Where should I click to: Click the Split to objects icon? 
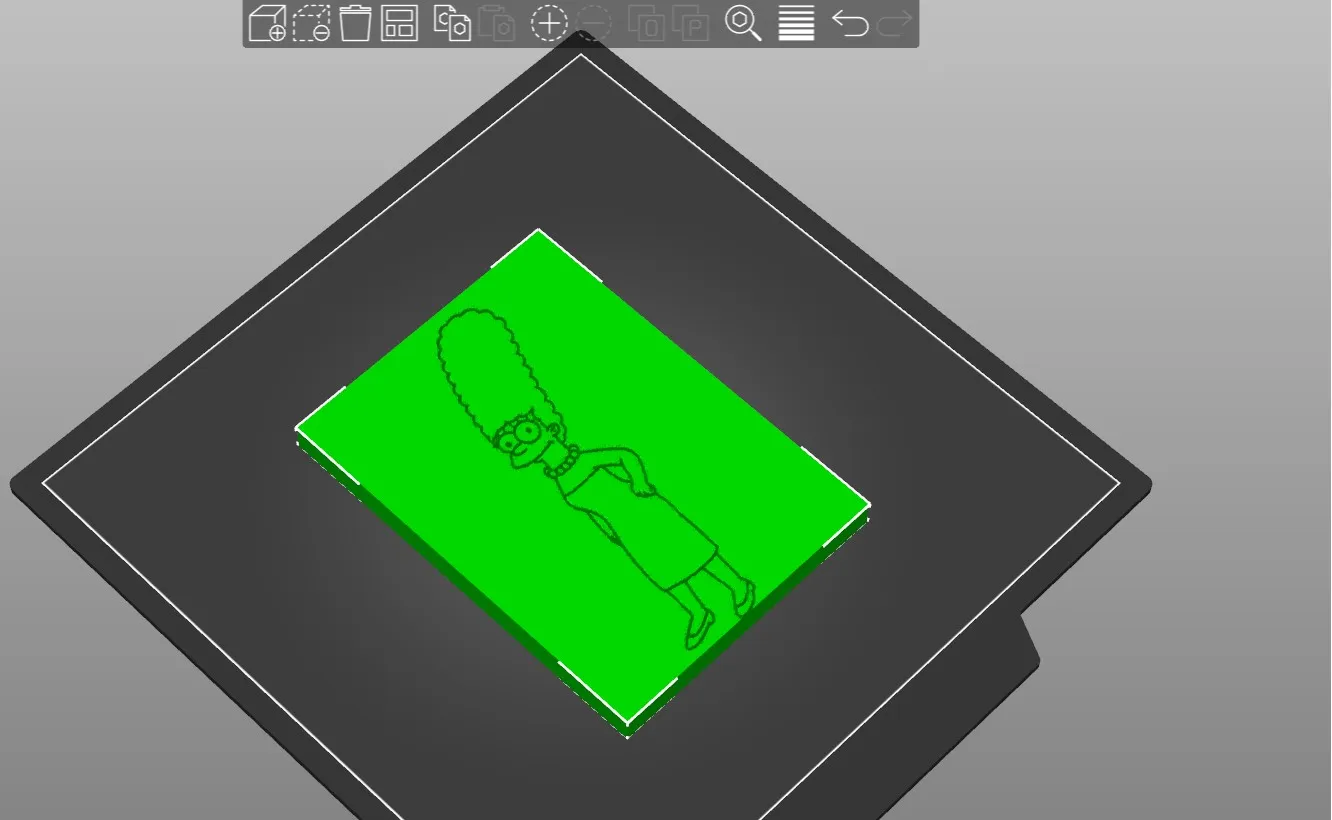click(x=646, y=23)
